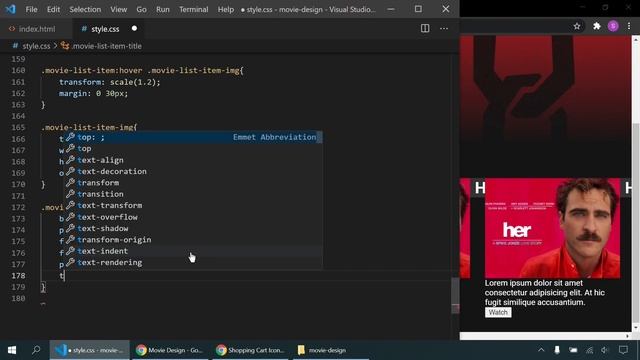Screen dimensions: 640x360
Task: Click the wrench icon beside text-shadow
Action: [71, 228]
